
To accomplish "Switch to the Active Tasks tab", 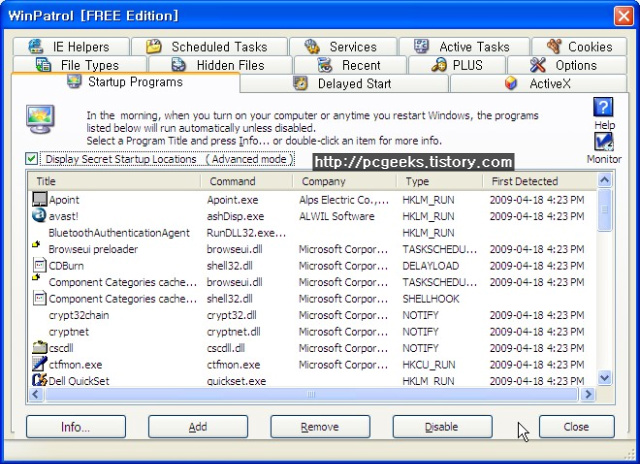I will [464, 47].
